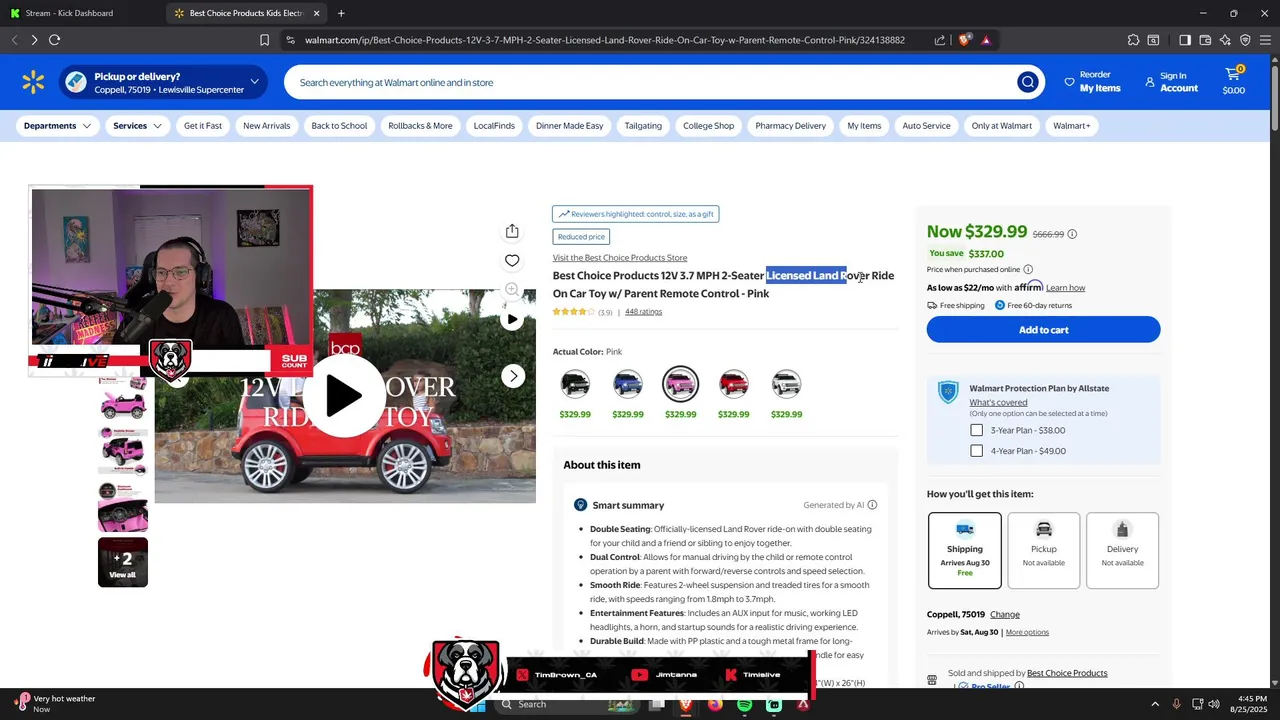Open Pharmacy Delivery nav item

pos(791,126)
